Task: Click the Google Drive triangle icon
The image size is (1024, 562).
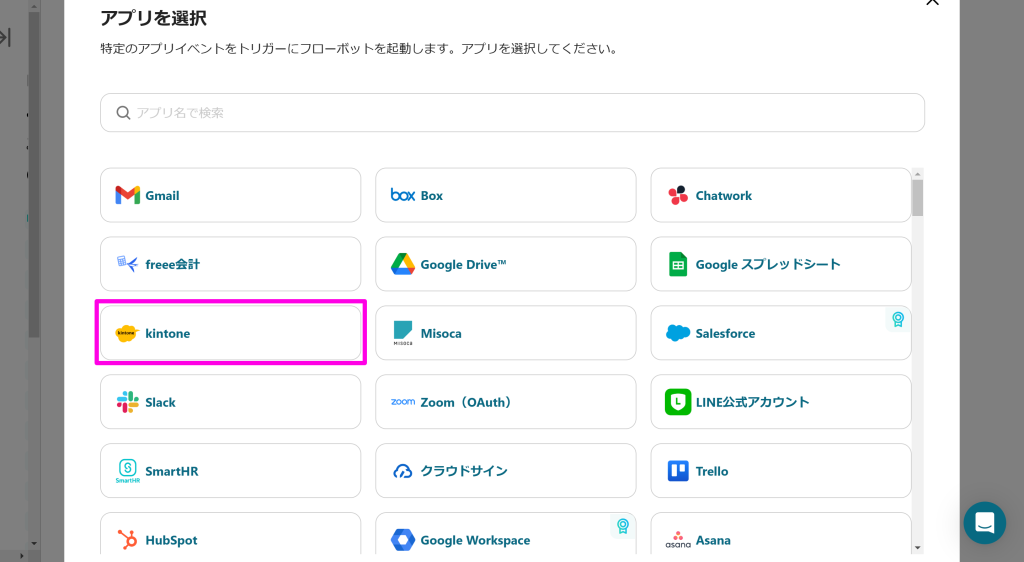Action: [403, 264]
